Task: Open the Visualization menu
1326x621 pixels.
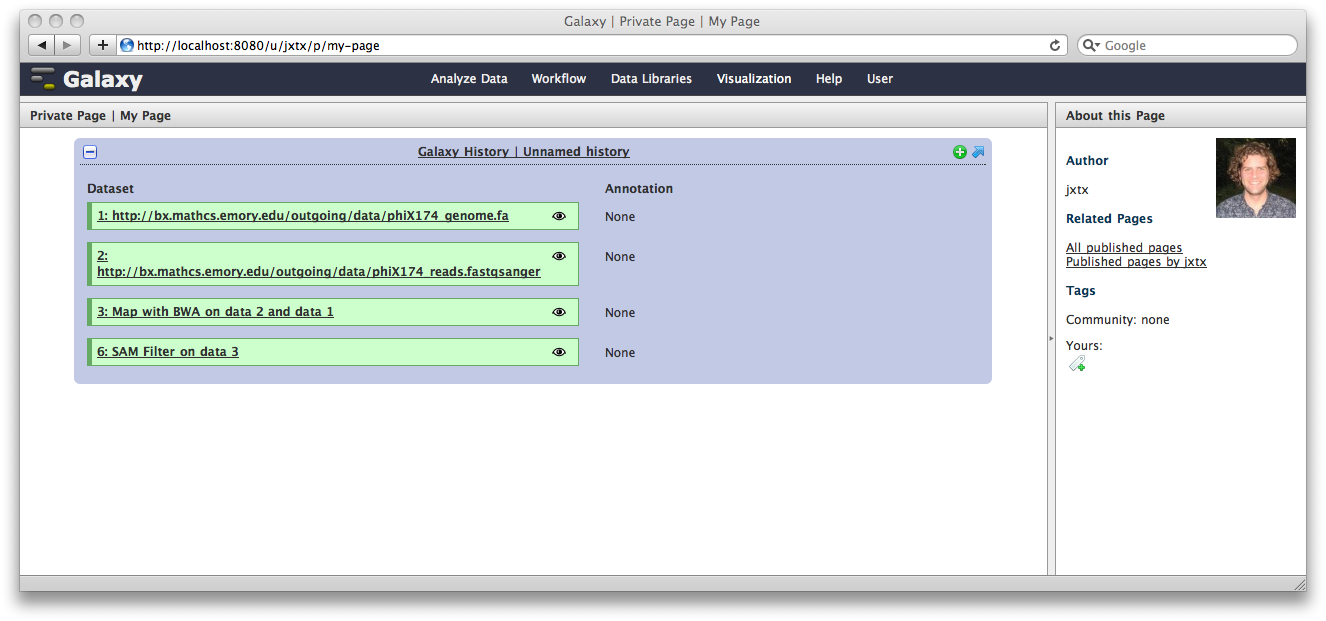Action: coord(754,78)
